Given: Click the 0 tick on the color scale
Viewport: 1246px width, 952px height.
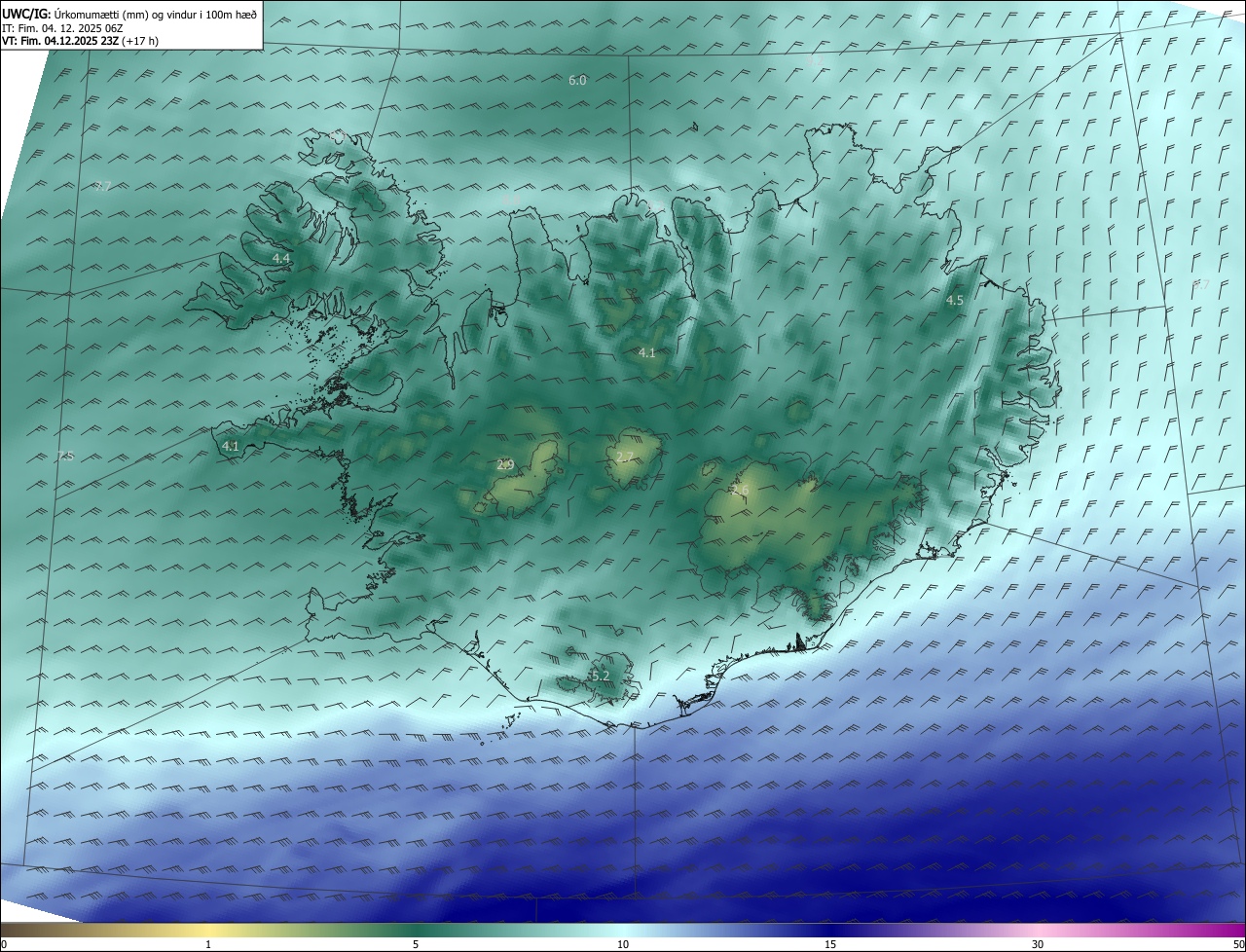Looking at the screenshot, I should coord(4,945).
